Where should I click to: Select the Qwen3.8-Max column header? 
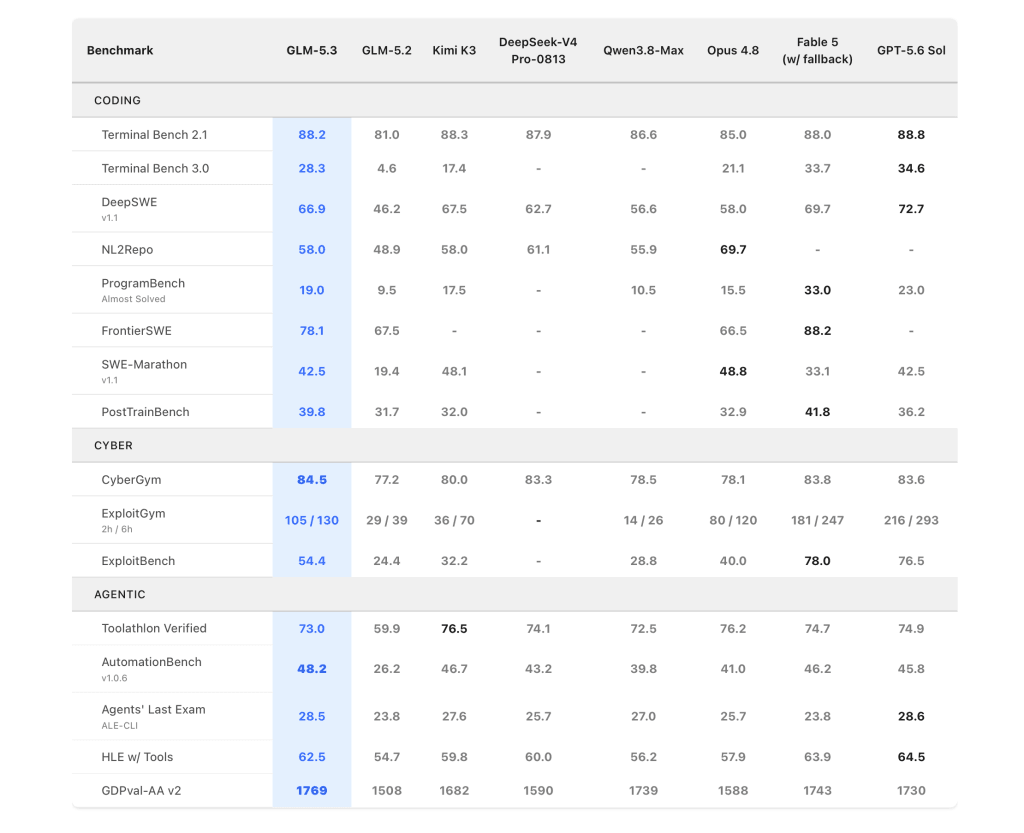(x=643, y=50)
